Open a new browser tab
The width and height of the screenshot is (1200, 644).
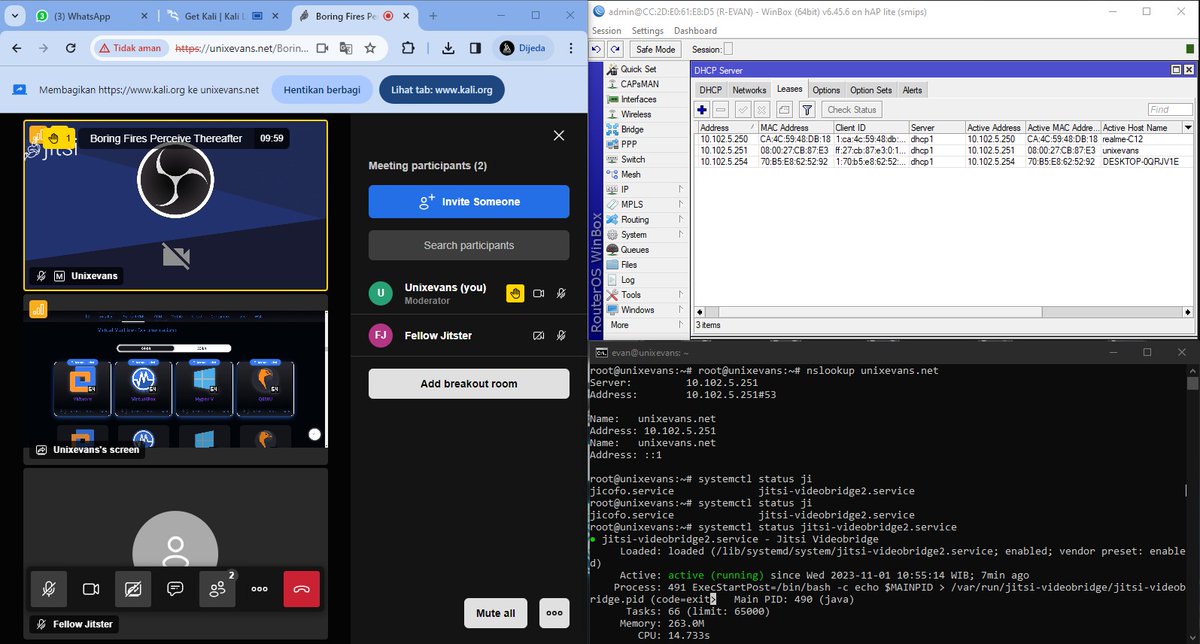433,17
